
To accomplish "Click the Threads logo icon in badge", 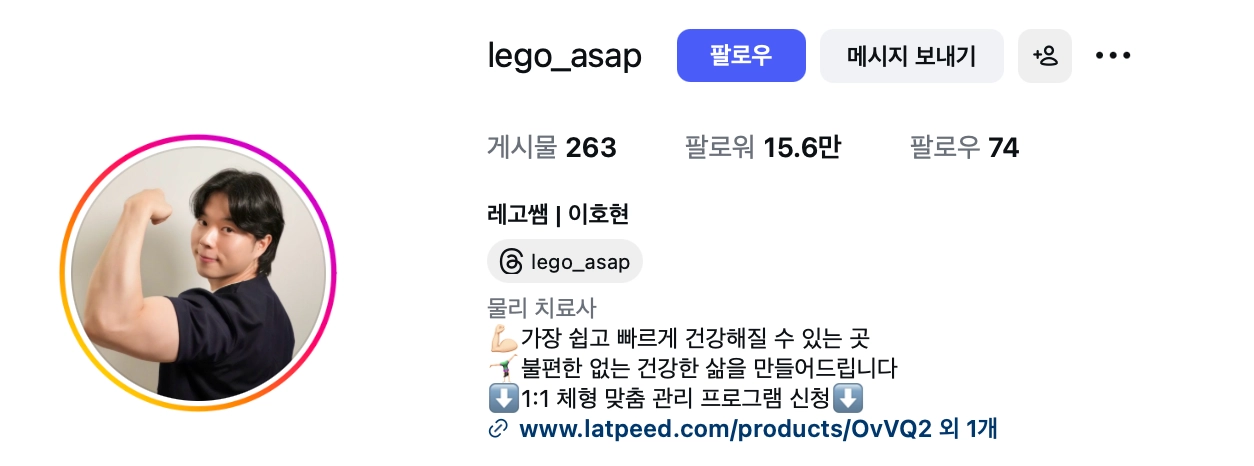I will pyautogui.click(x=510, y=262).
